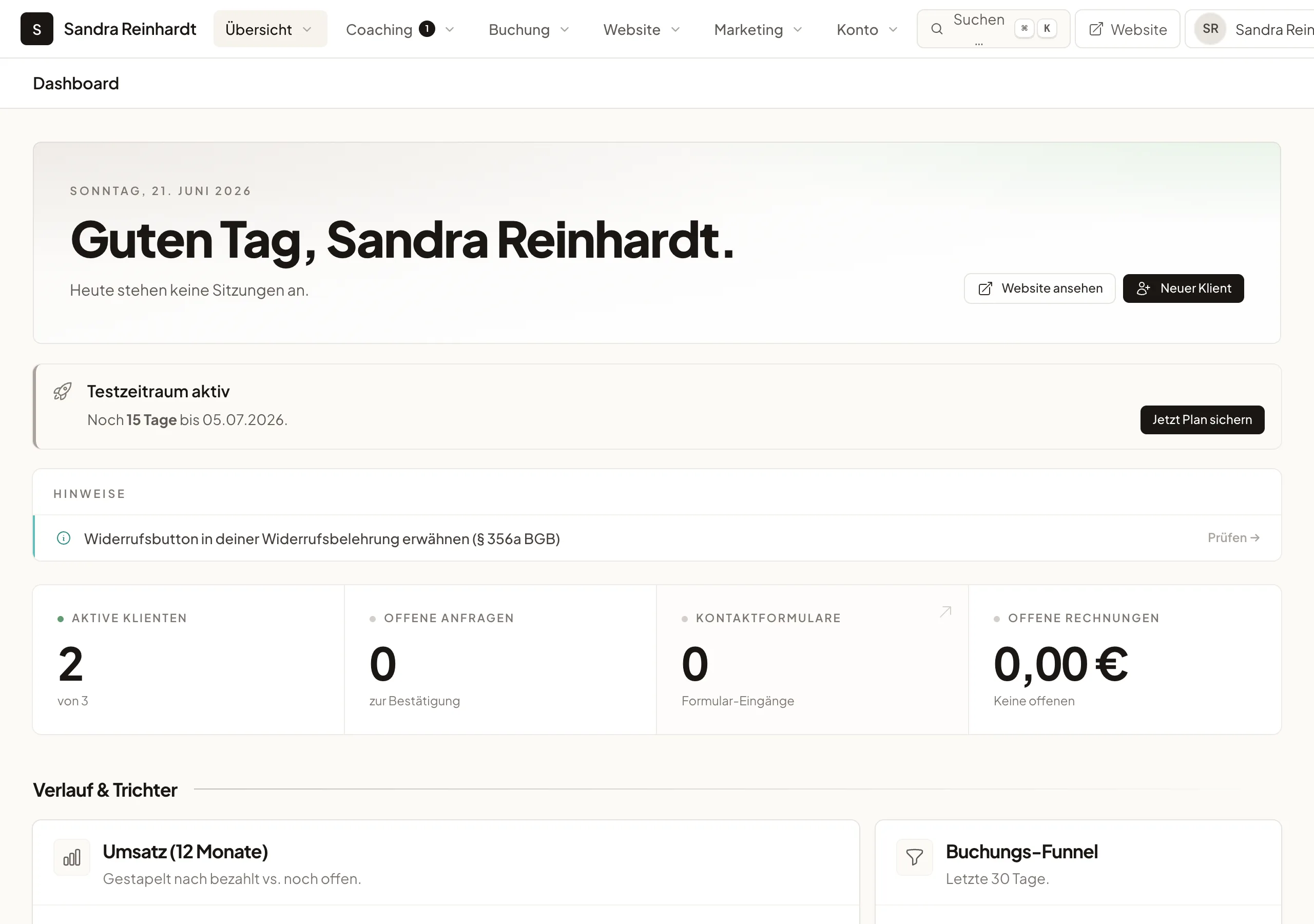Expand the Übersicht menu chevron

point(307,29)
